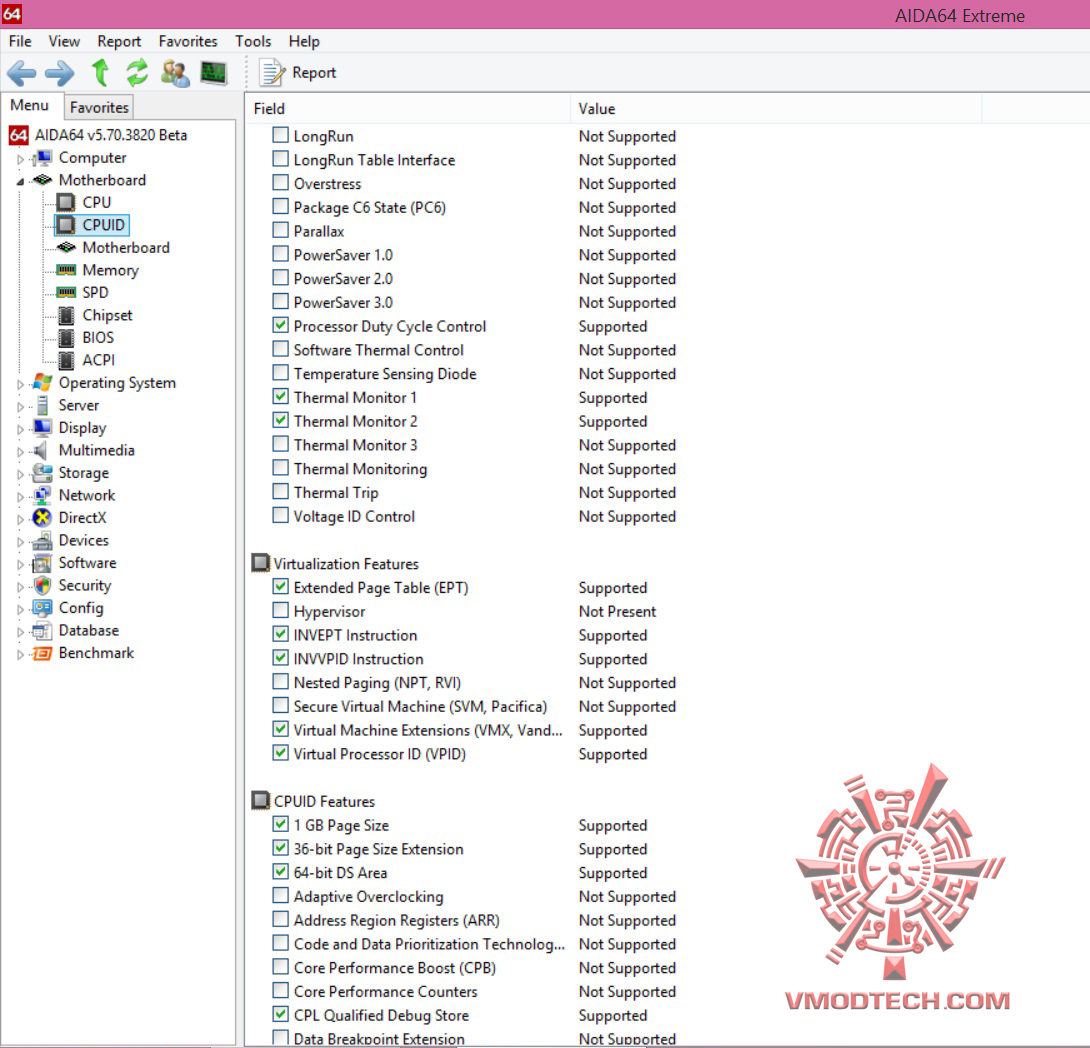Select the BIOS chip icon
Image resolution: width=1090 pixels, height=1048 pixels.
tap(66, 338)
